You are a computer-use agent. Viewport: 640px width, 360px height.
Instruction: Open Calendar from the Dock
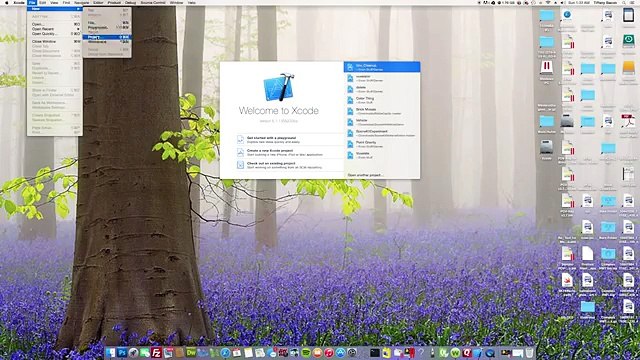236,353
